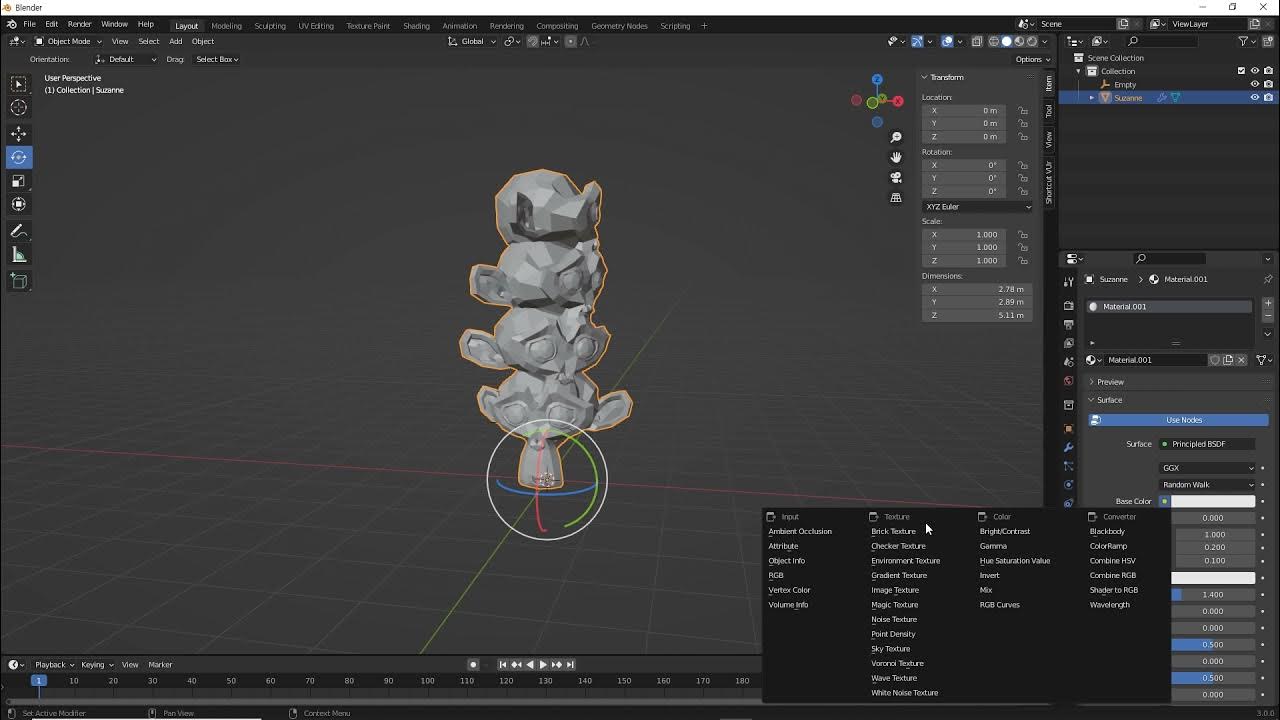
Task: Pin the properties editor context
Action: coord(1268,279)
